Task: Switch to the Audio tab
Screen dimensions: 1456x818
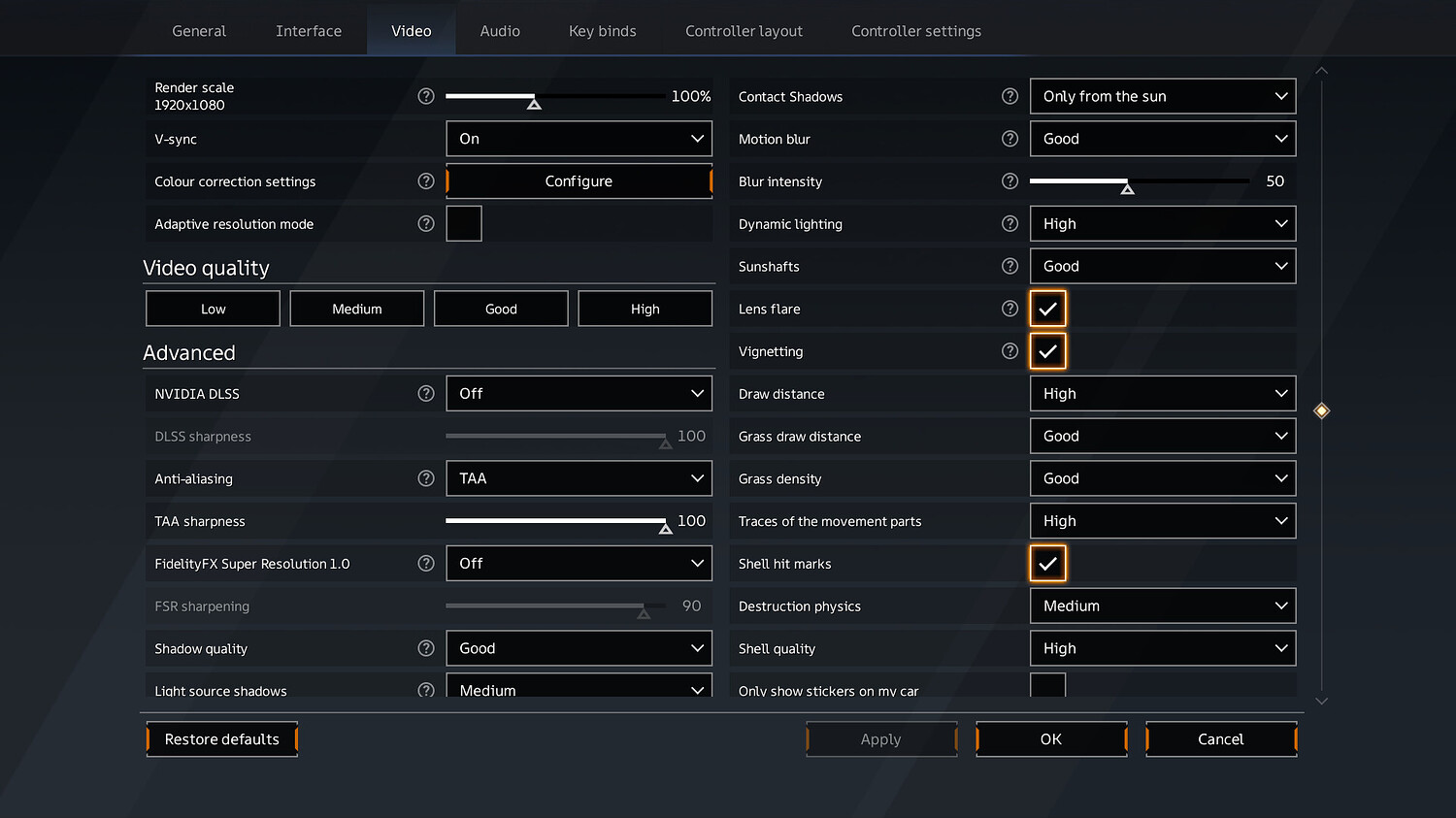Action: coord(500,30)
